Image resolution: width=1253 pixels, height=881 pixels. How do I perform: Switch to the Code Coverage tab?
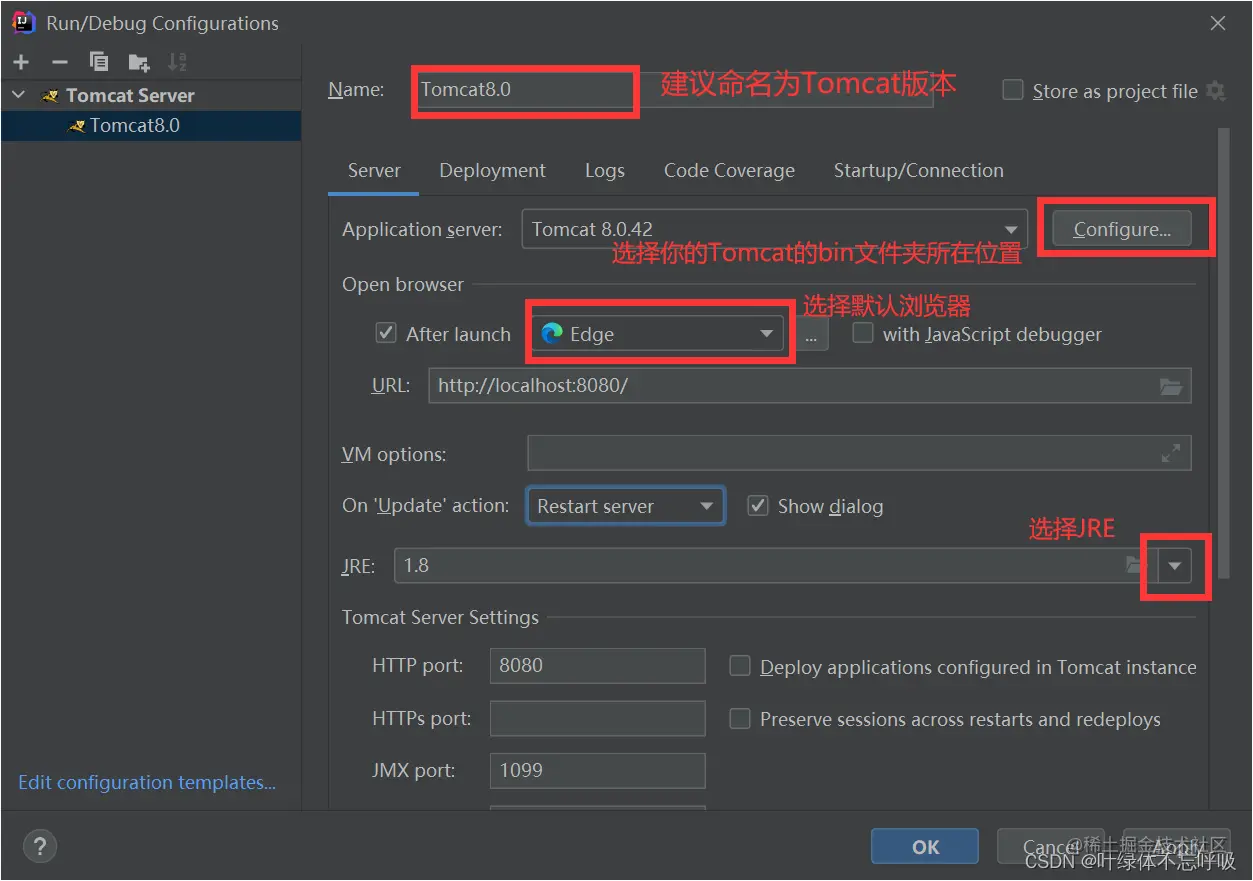pos(729,170)
